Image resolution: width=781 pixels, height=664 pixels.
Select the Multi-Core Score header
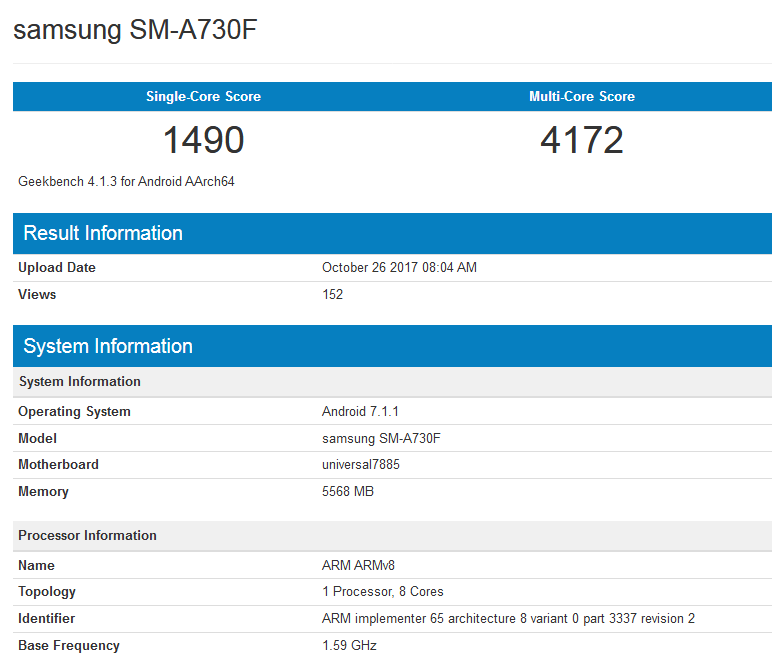582,96
